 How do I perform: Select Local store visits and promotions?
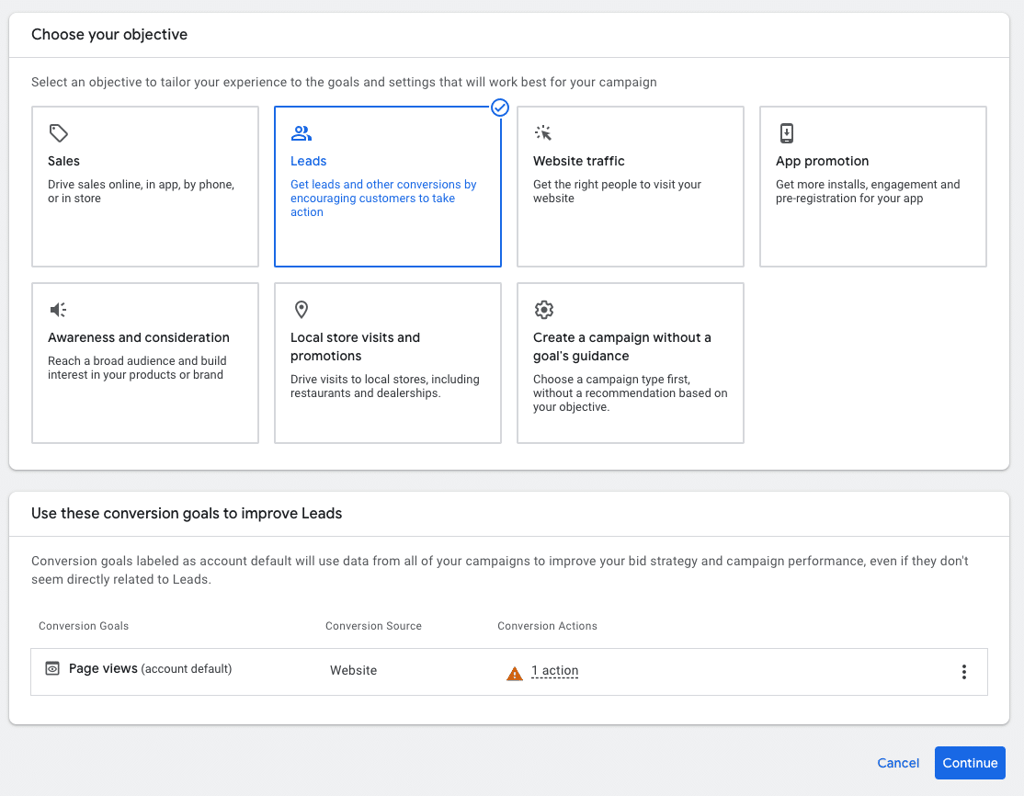(x=388, y=363)
